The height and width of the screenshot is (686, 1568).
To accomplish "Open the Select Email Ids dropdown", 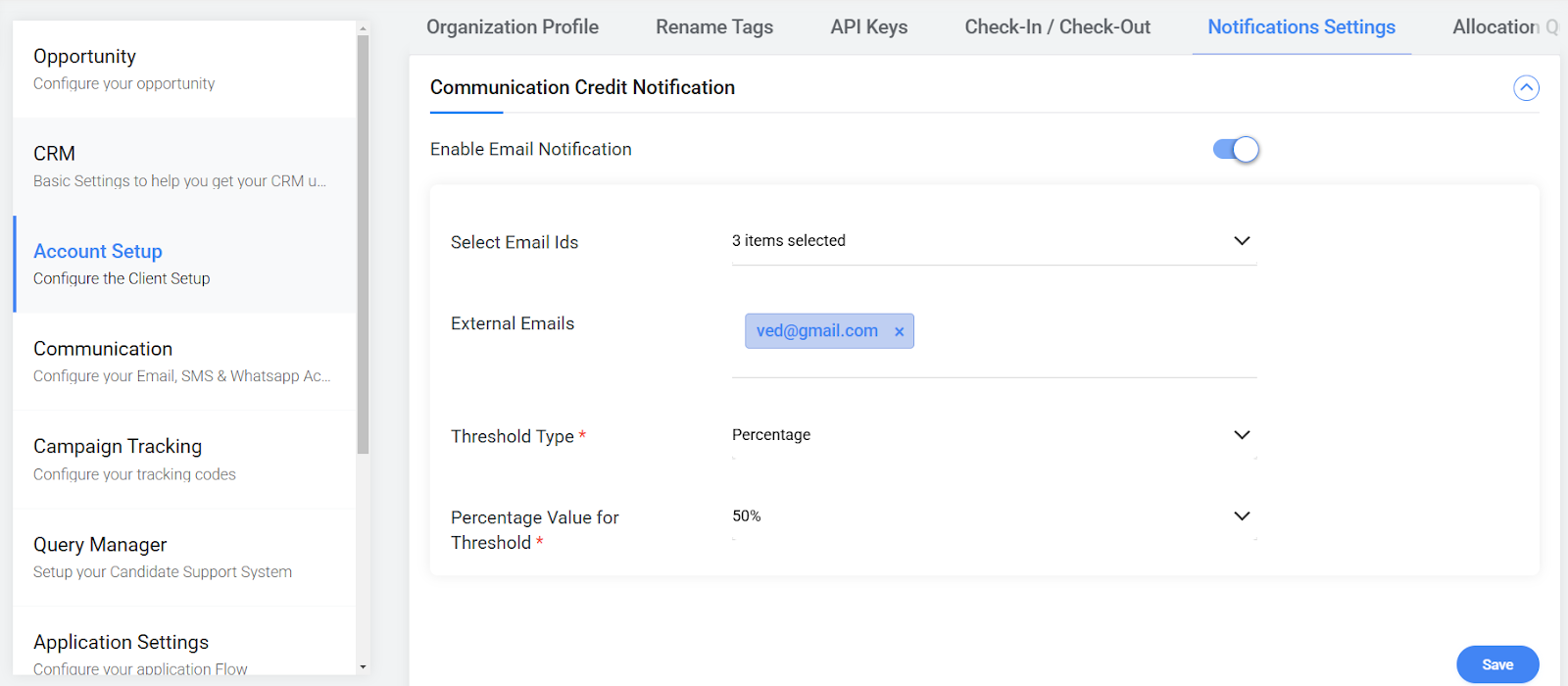I will point(994,241).
